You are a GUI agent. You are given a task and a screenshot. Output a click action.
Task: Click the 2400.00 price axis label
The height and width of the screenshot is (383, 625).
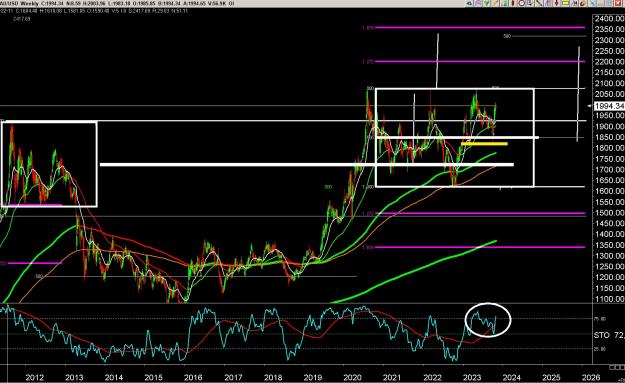609,19
